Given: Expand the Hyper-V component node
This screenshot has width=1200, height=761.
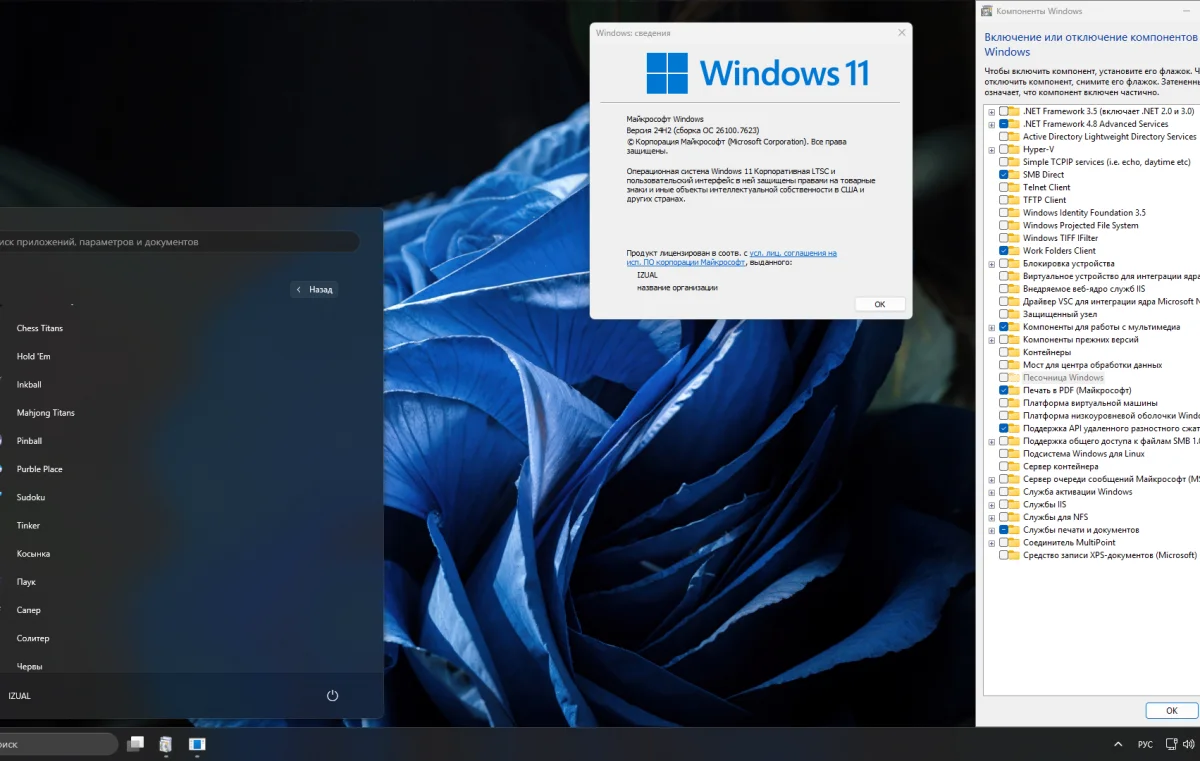Looking at the screenshot, I should (992, 150).
